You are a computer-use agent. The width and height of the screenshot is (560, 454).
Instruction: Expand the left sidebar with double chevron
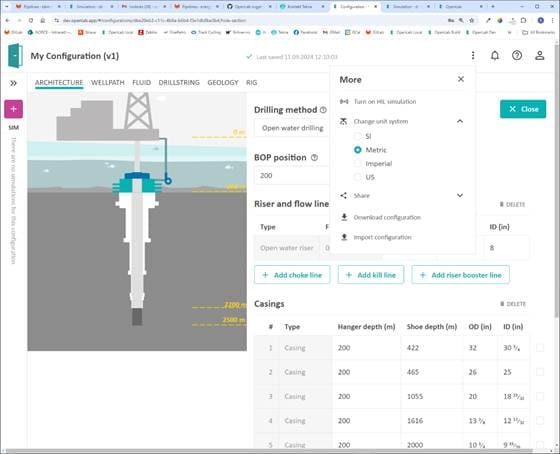coord(13,83)
